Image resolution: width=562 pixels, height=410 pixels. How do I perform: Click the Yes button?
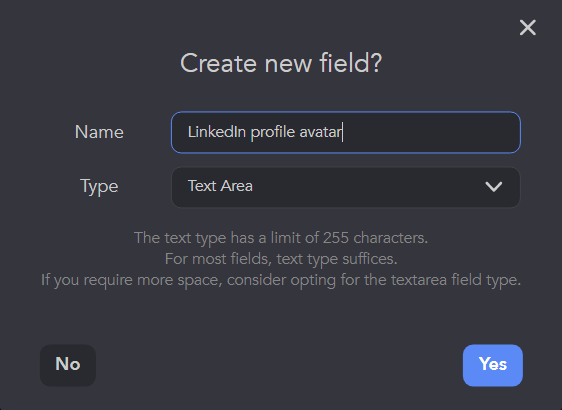coord(492,365)
